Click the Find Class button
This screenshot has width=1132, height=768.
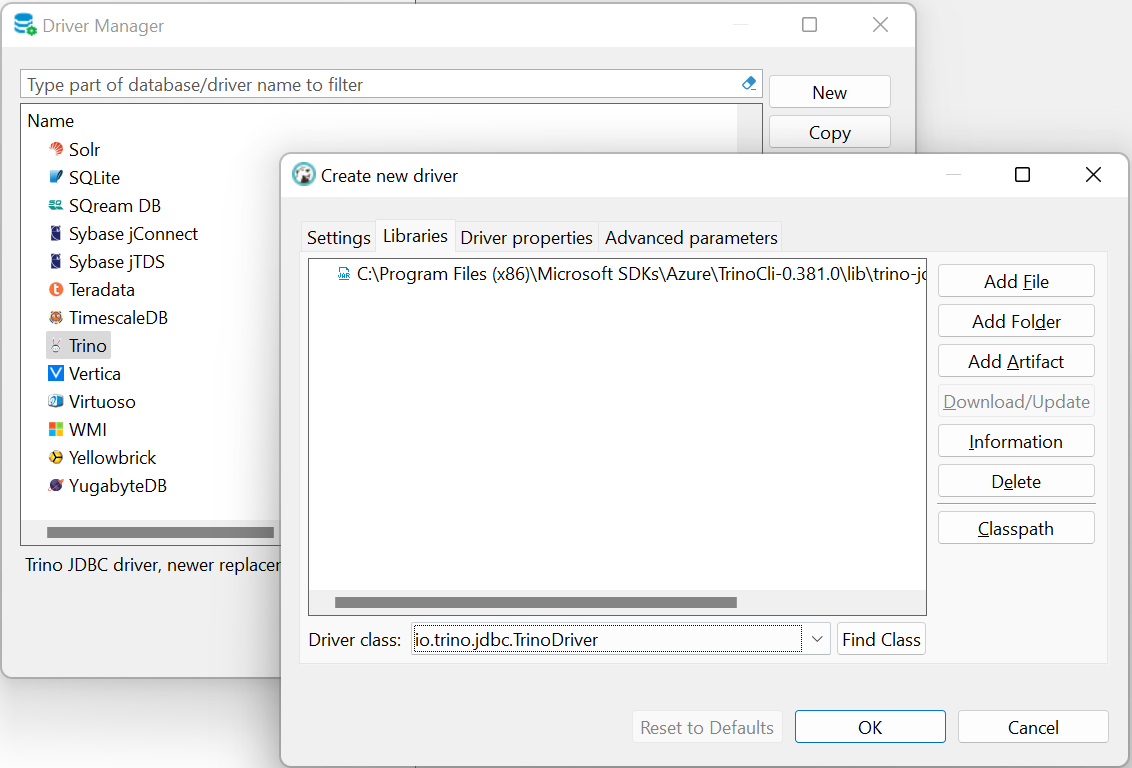(x=881, y=639)
